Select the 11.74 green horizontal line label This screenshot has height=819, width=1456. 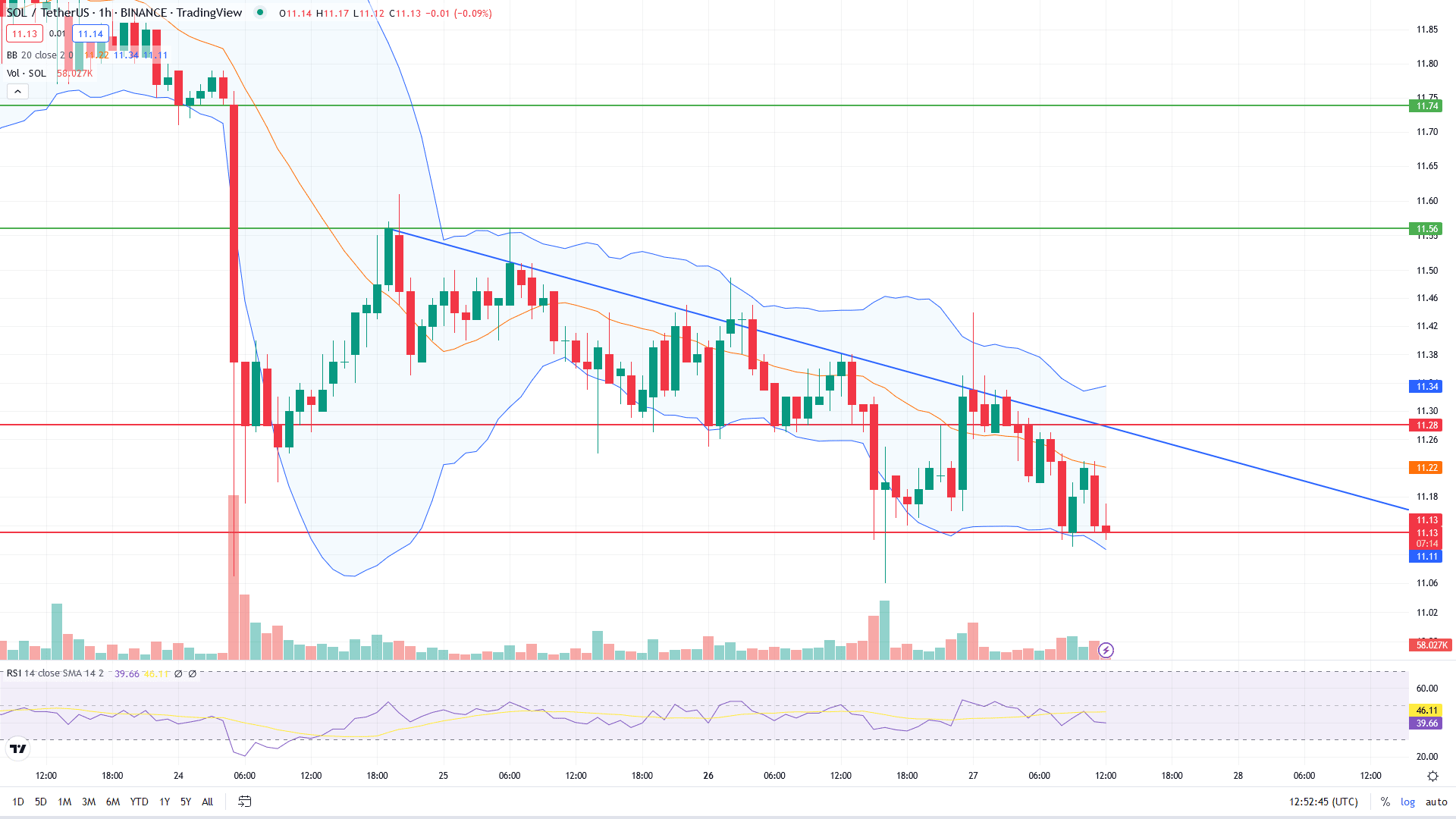click(1426, 106)
